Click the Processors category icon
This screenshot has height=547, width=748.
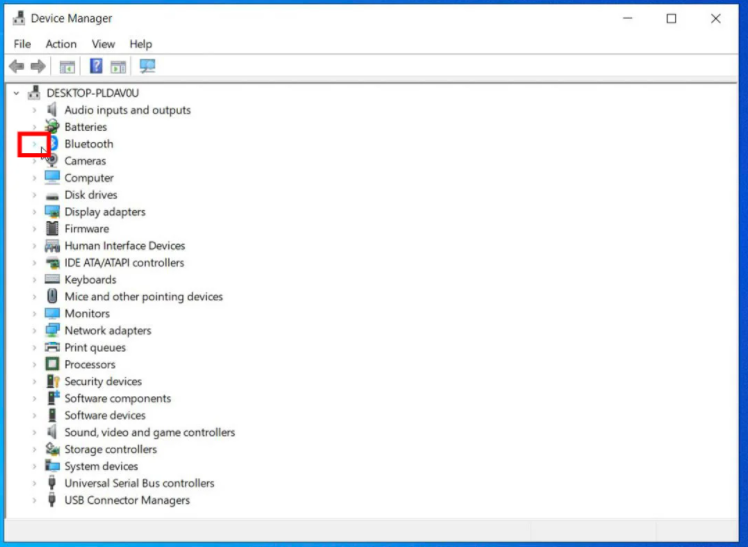(52, 365)
